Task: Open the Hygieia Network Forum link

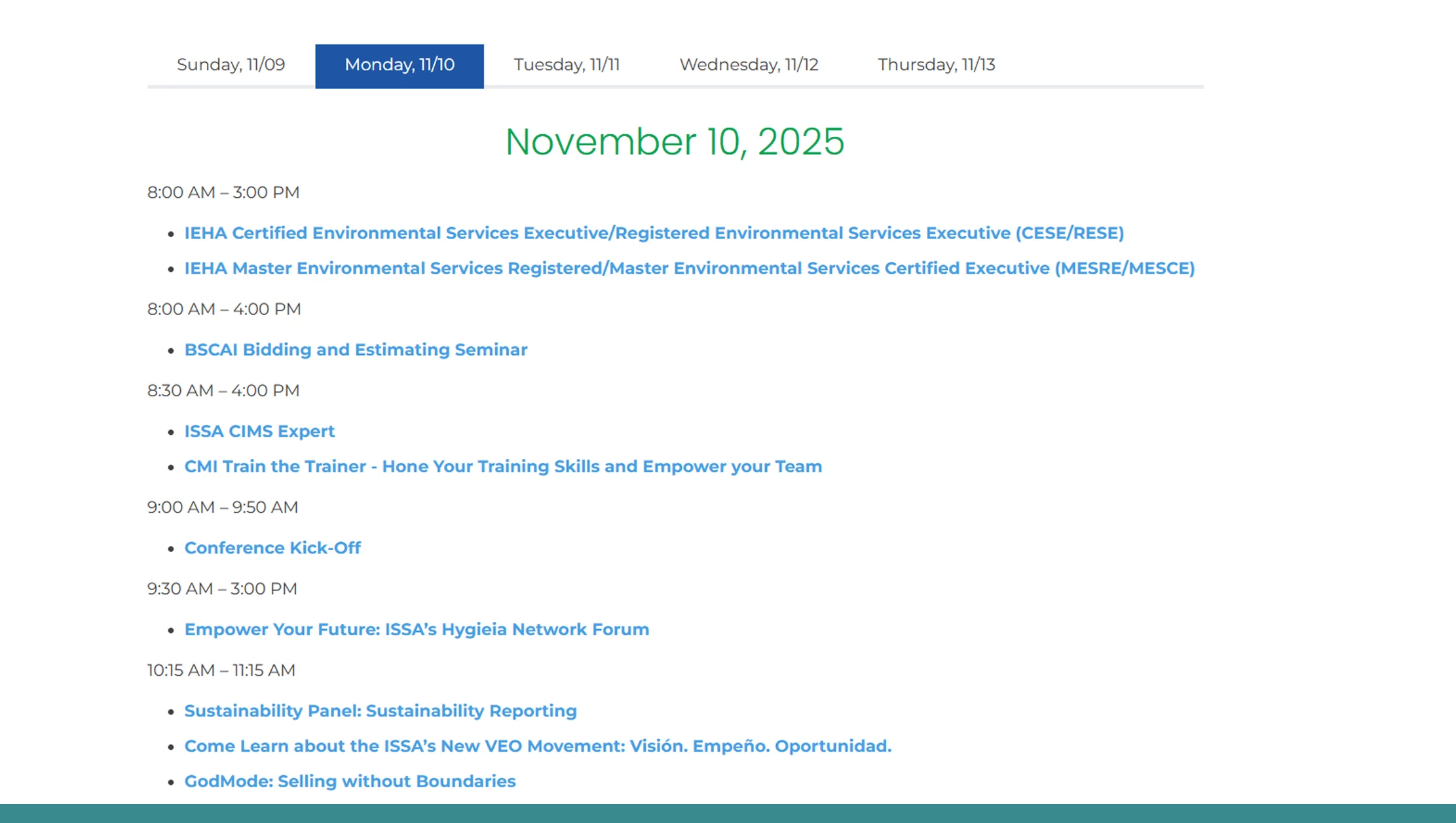Action: coord(416,629)
